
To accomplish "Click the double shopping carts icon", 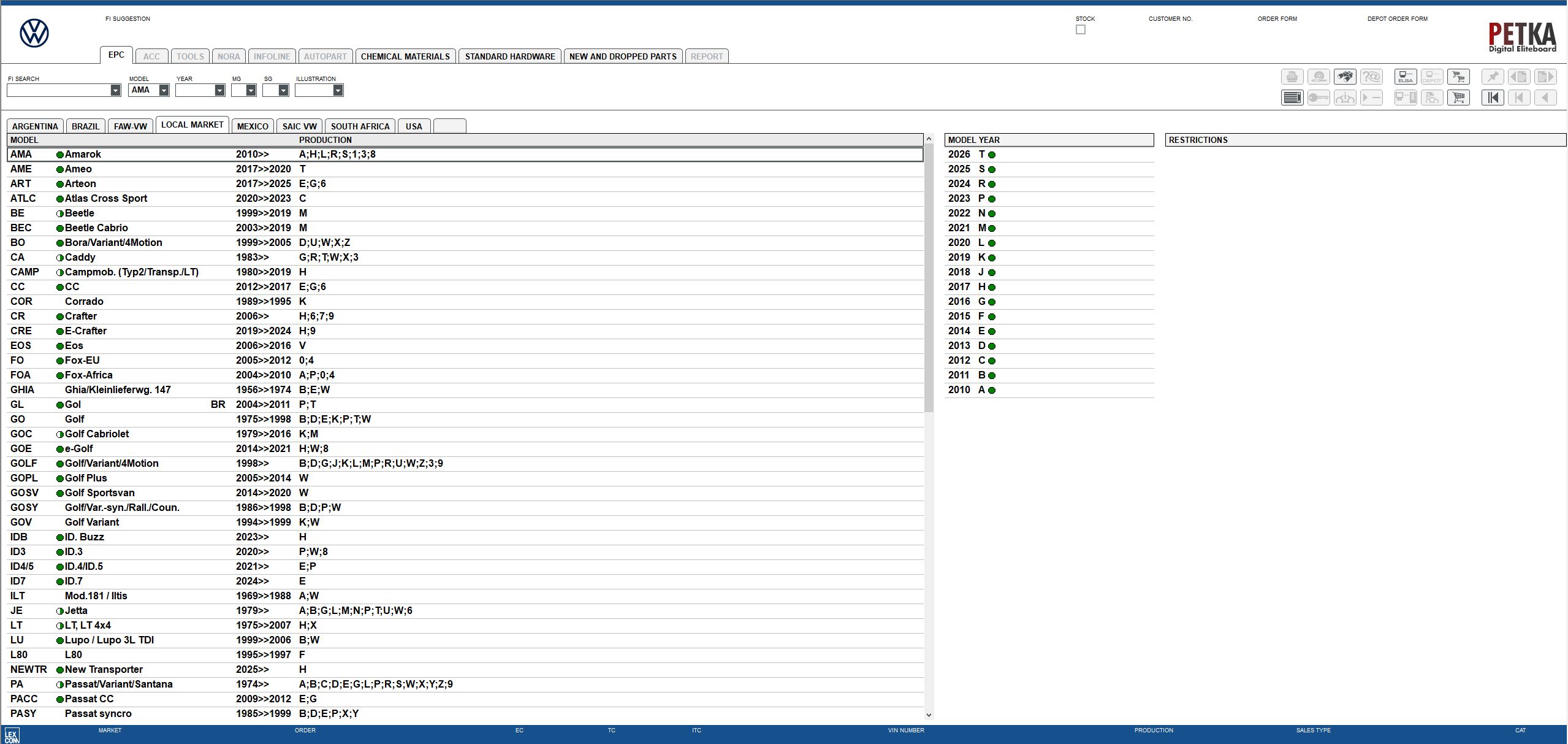I will [1458, 77].
